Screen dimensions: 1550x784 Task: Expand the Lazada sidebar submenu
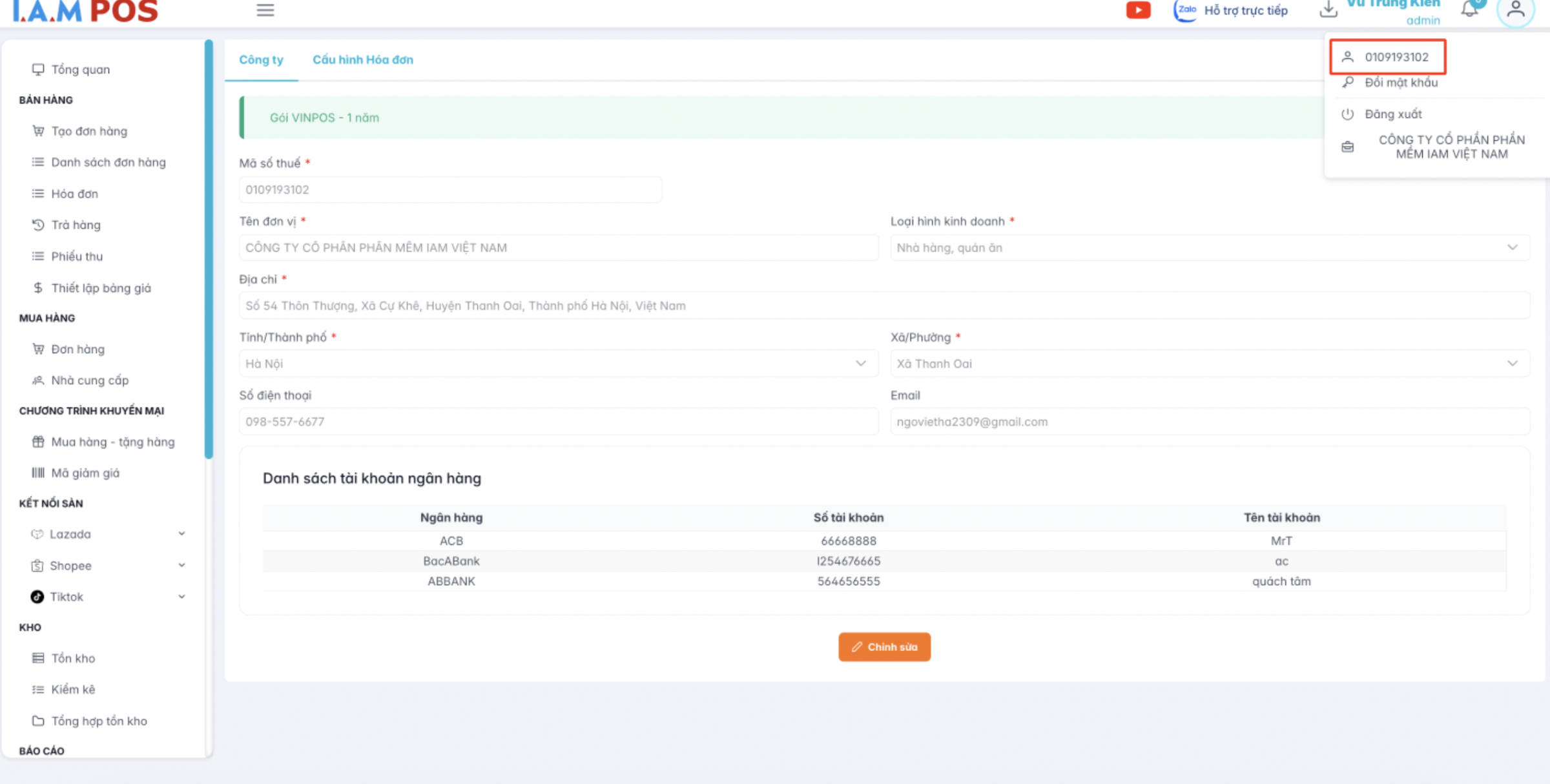point(181,534)
